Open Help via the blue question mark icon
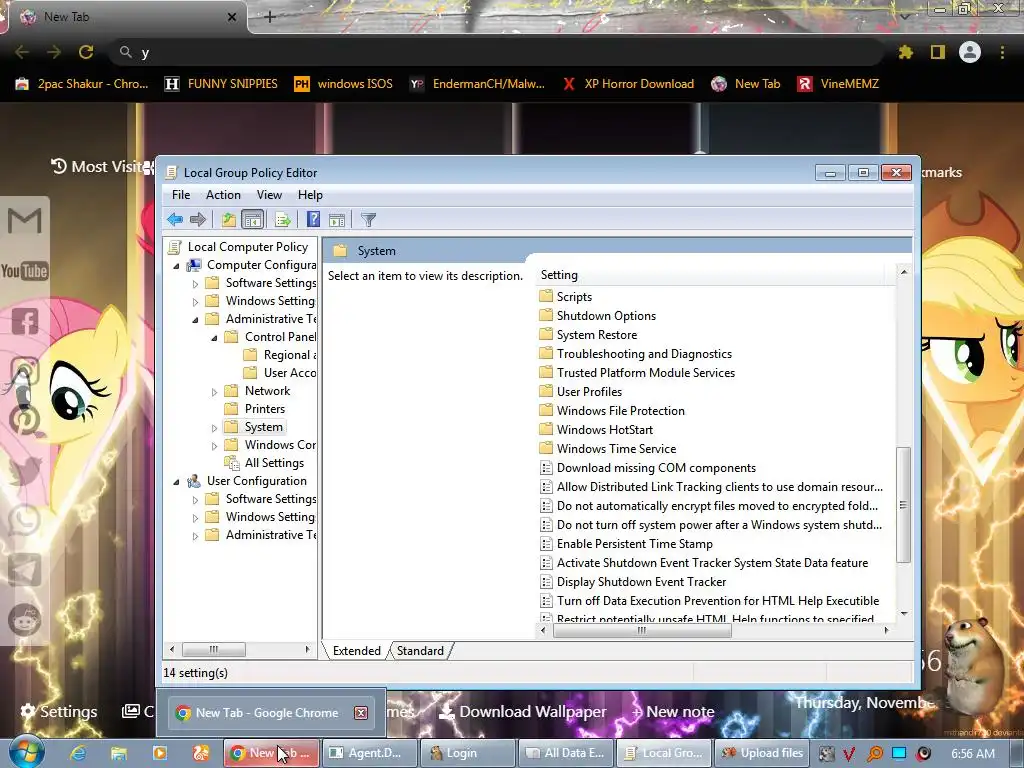1024x768 pixels. click(x=313, y=219)
